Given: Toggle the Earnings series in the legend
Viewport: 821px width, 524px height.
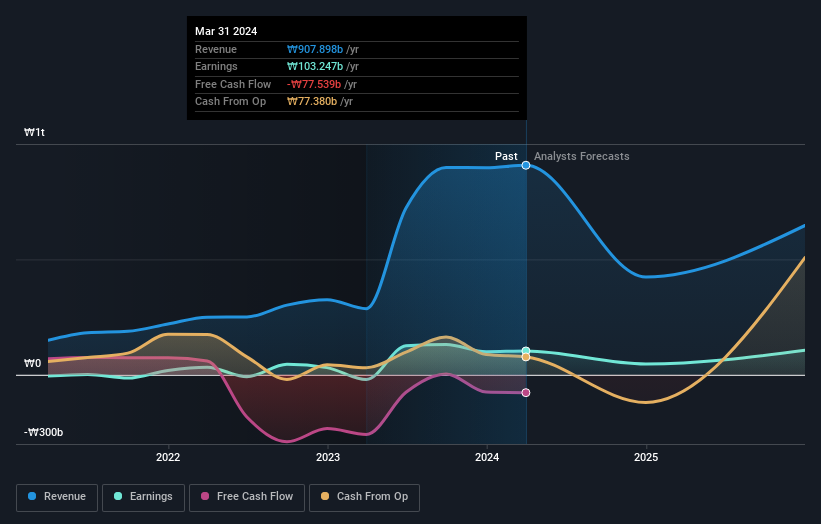Looking at the screenshot, I should (x=143, y=497).
